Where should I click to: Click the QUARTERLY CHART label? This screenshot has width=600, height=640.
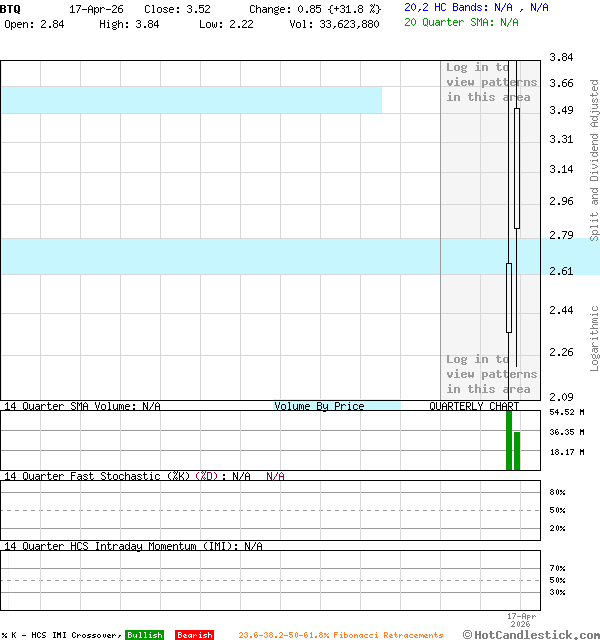[x=474, y=406]
